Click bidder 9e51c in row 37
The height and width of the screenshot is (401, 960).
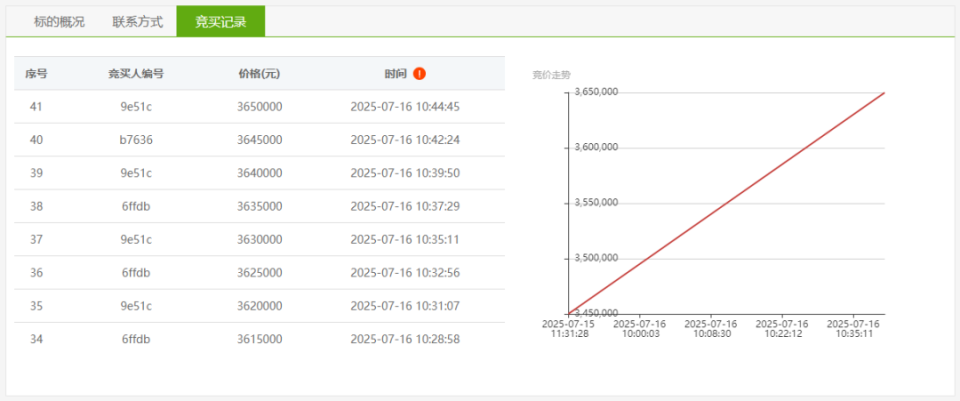pyautogui.click(x=136, y=239)
